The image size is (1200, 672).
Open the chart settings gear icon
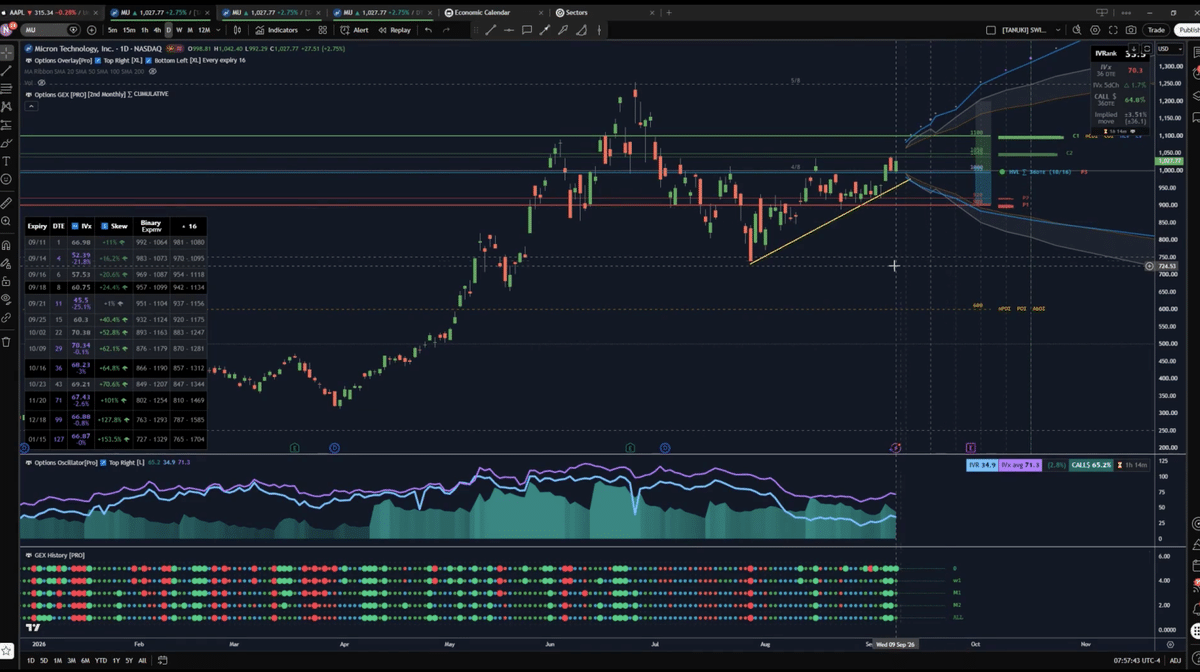[x=1093, y=30]
